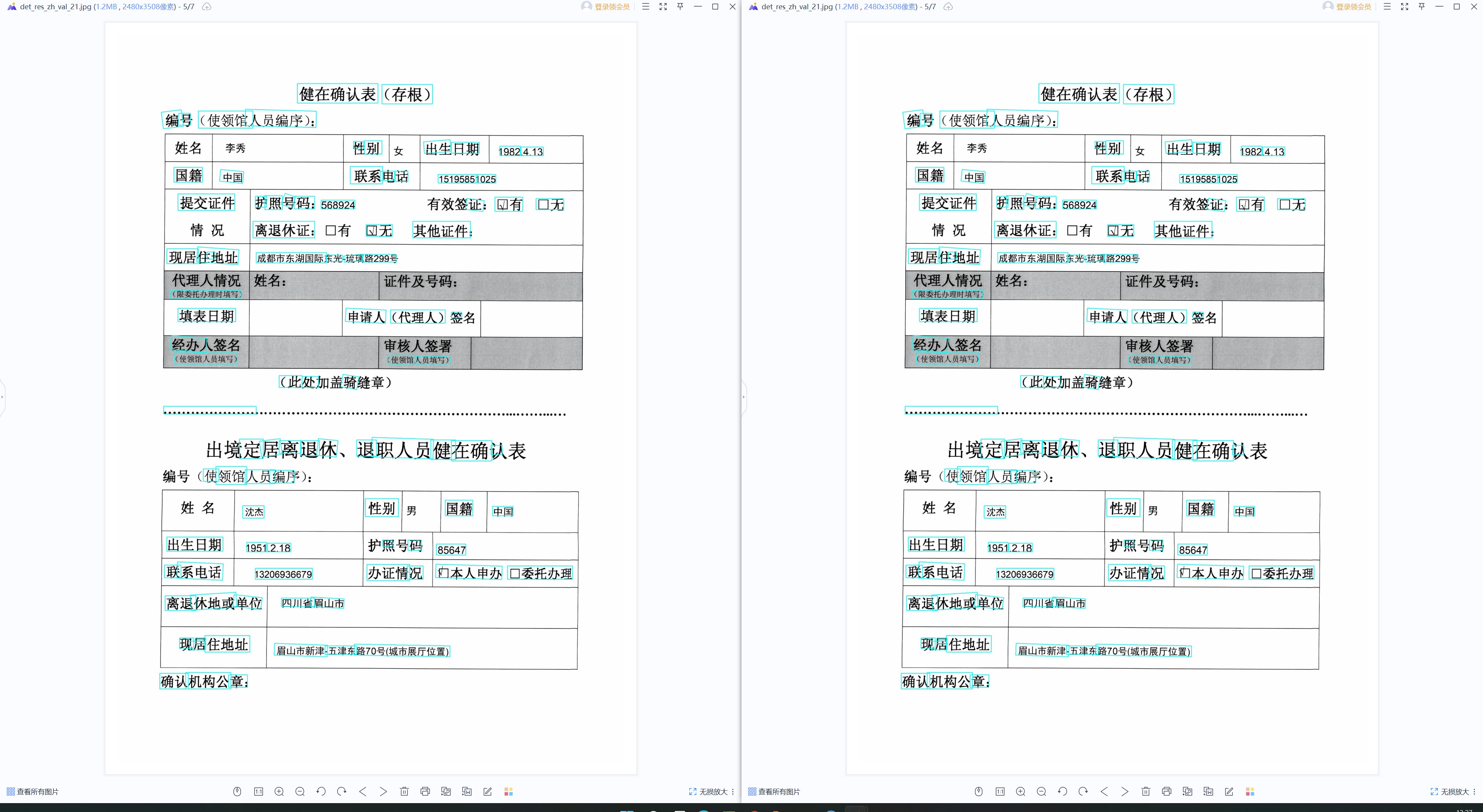
Task: Go back with the previous image arrow icon
Action: tap(363, 791)
